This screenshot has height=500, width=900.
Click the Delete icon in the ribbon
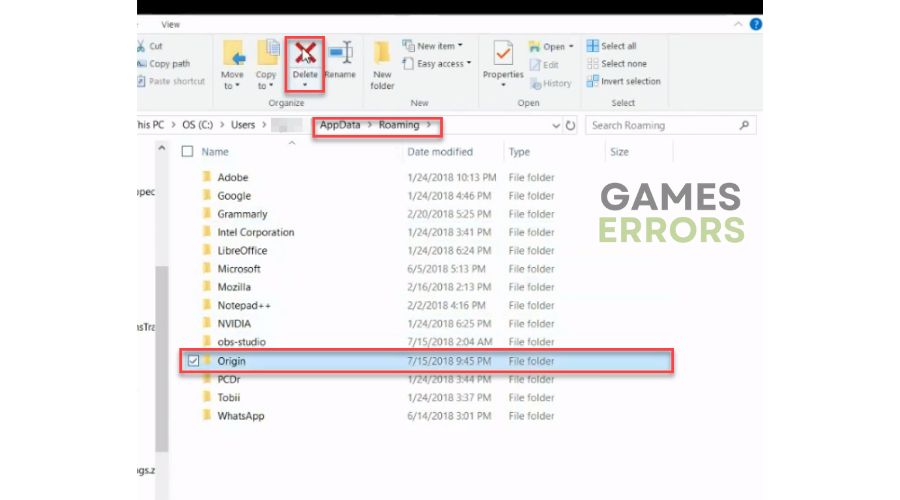[x=305, y=54]
